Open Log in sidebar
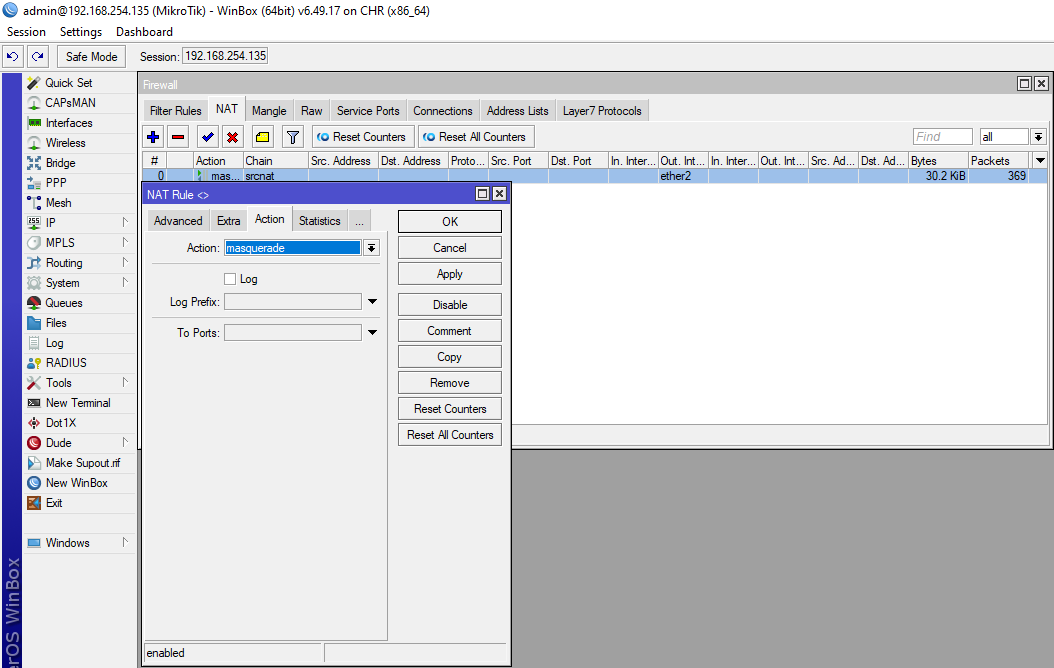The image size is (1054, 668). pos(54,343)
